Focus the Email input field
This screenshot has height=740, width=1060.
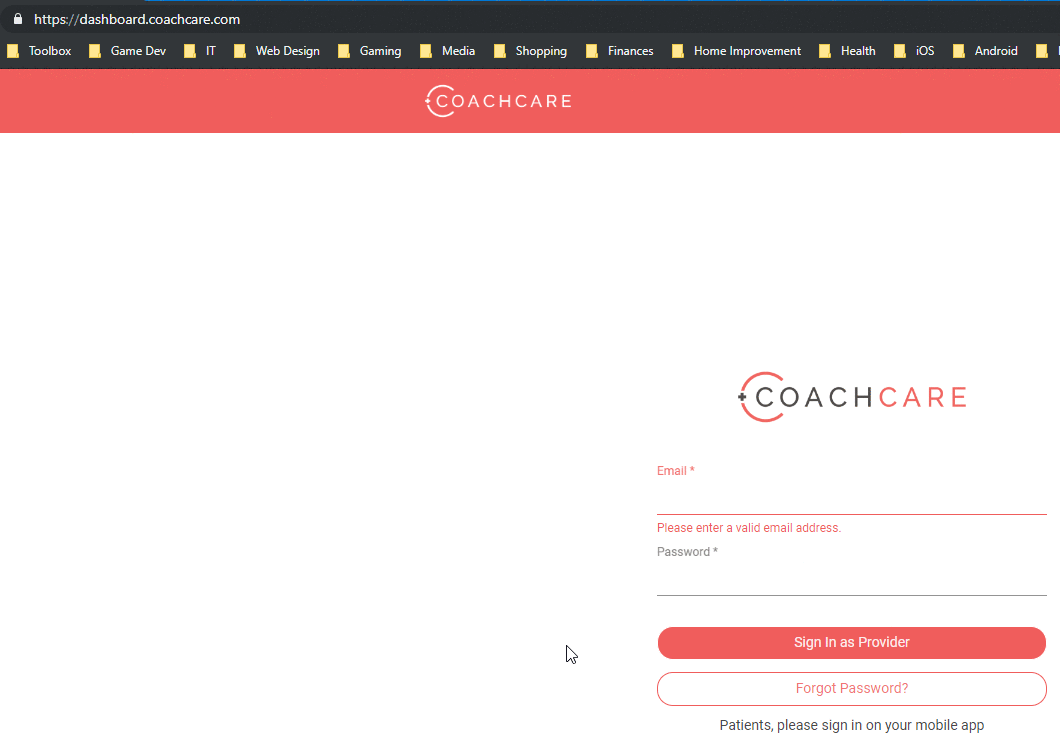852,498
